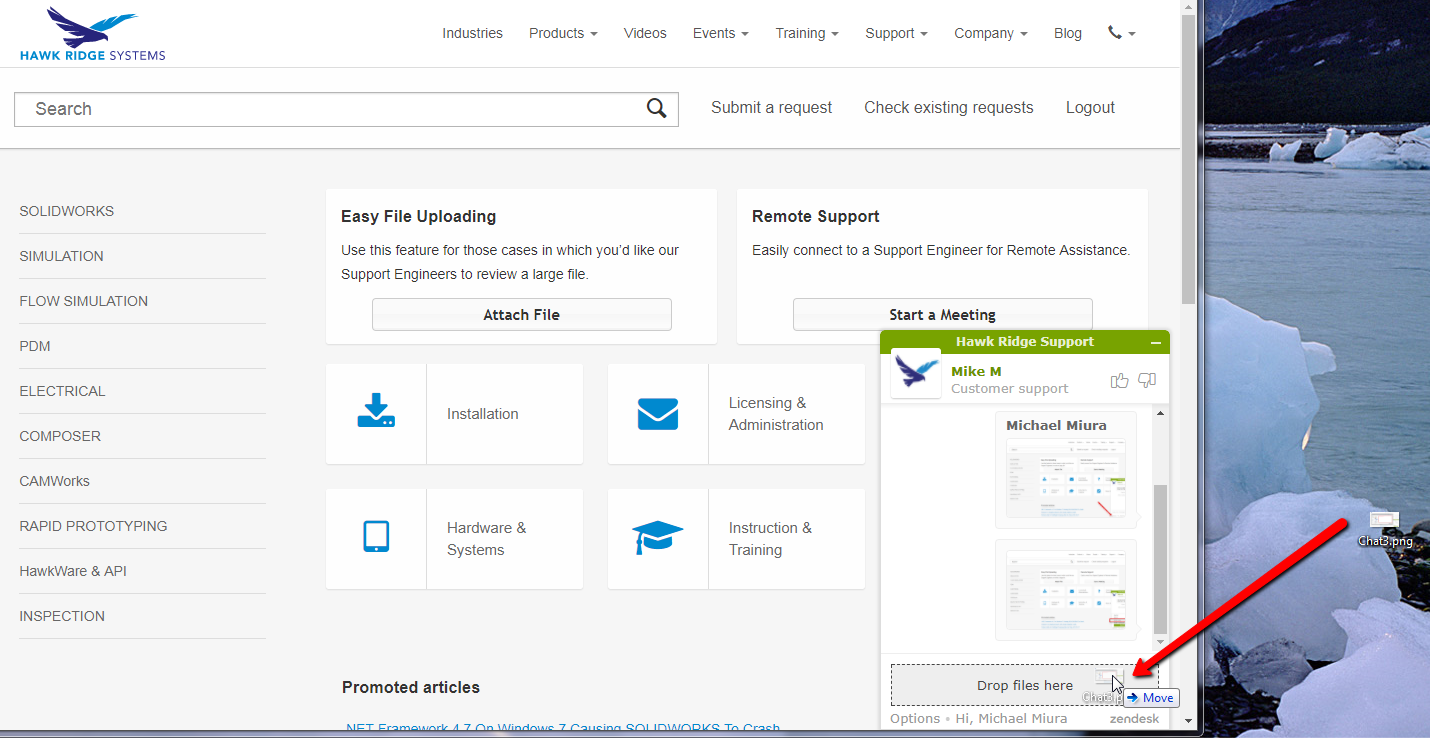Screen dimensions: 1430x738
Task: Open first chat image thumbnail
Action: (x=1066, y=480)
